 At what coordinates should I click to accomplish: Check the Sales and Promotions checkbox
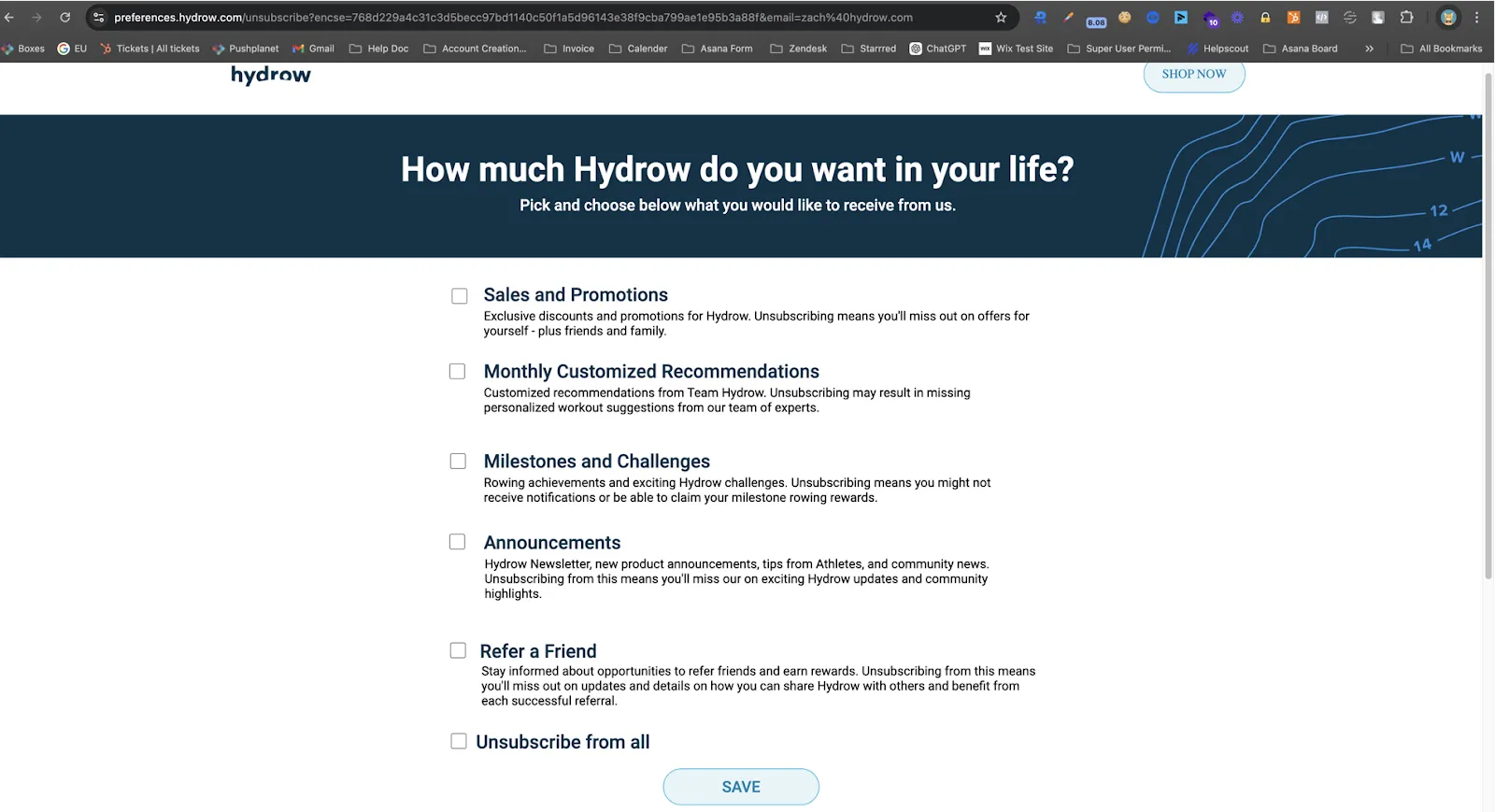tap(460, 296)
